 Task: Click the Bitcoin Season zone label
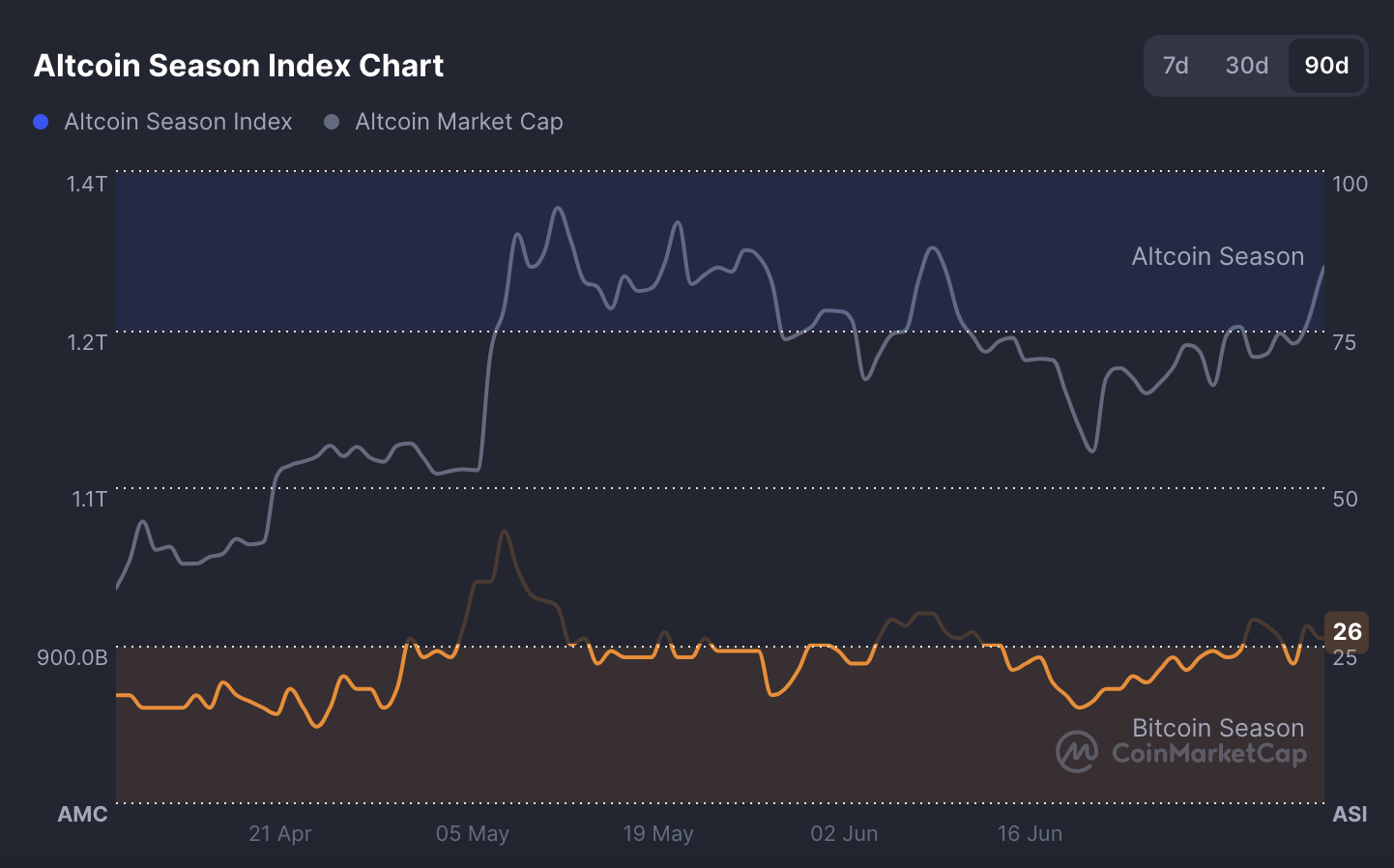point(1217,727)
